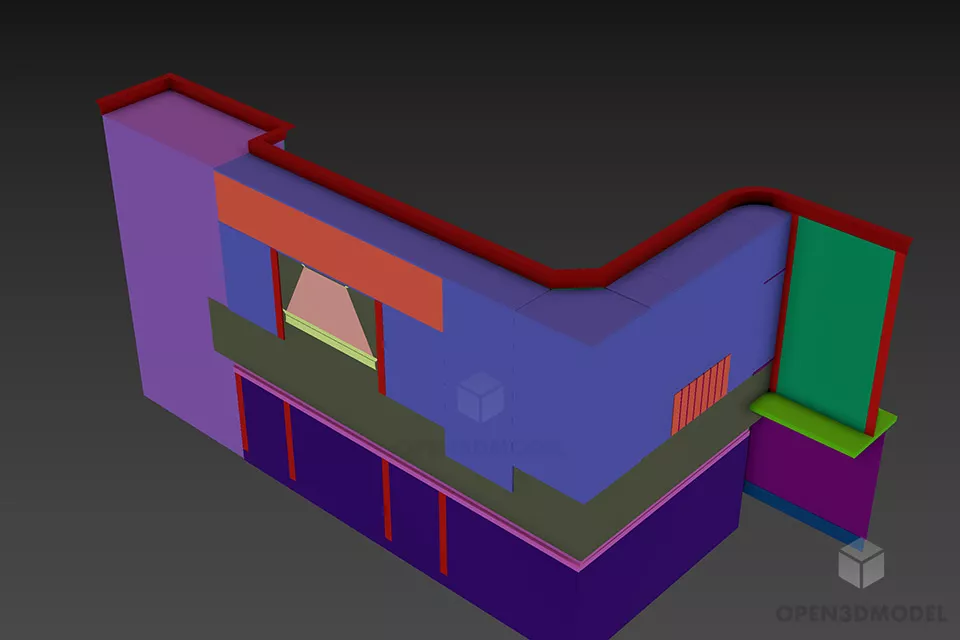This screenshot has height=640, width=960.
Task: Click the lime green ledge under green panel
Action: [x=822, y=421]
